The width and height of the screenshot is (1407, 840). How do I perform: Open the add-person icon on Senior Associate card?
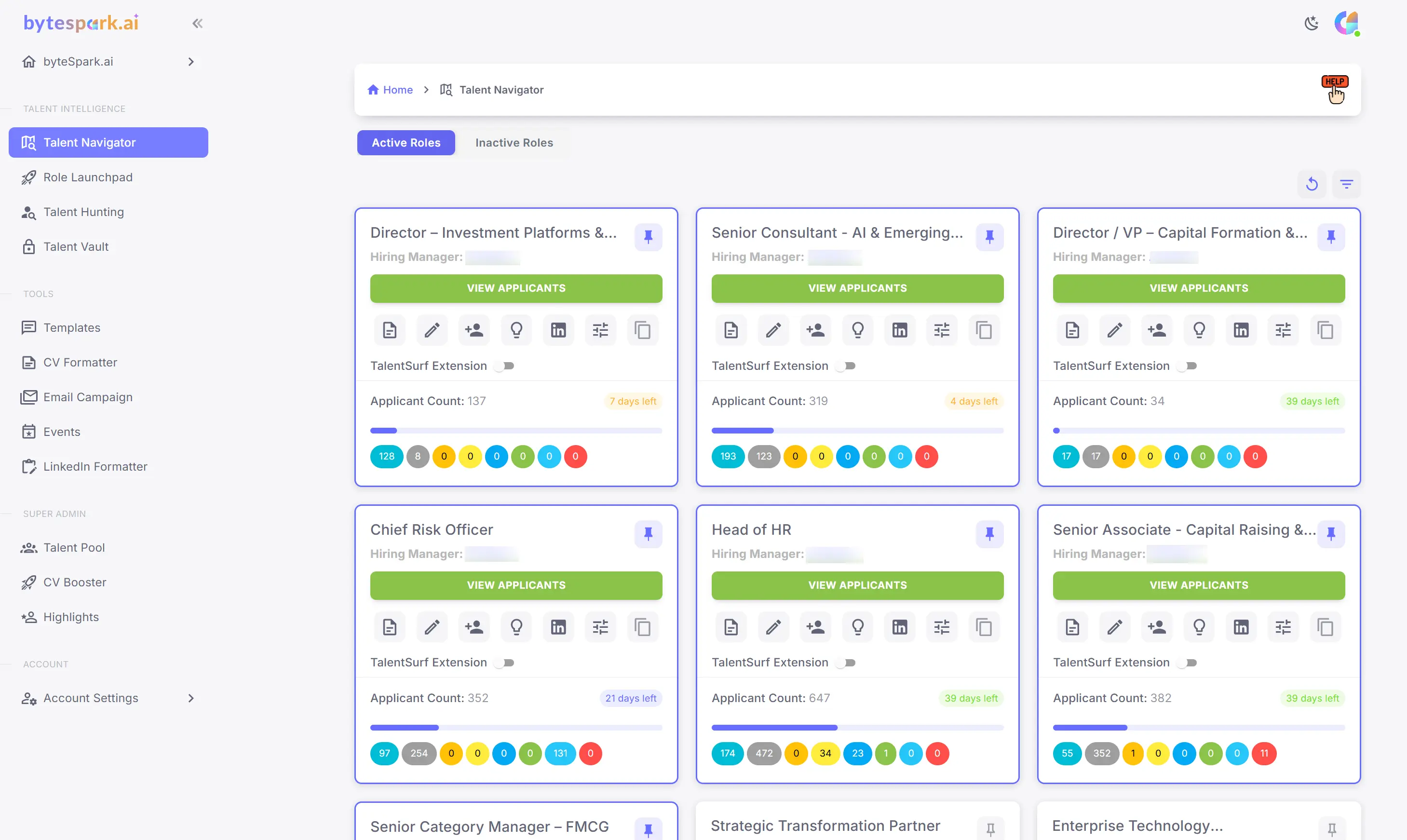click(1157, 626)
